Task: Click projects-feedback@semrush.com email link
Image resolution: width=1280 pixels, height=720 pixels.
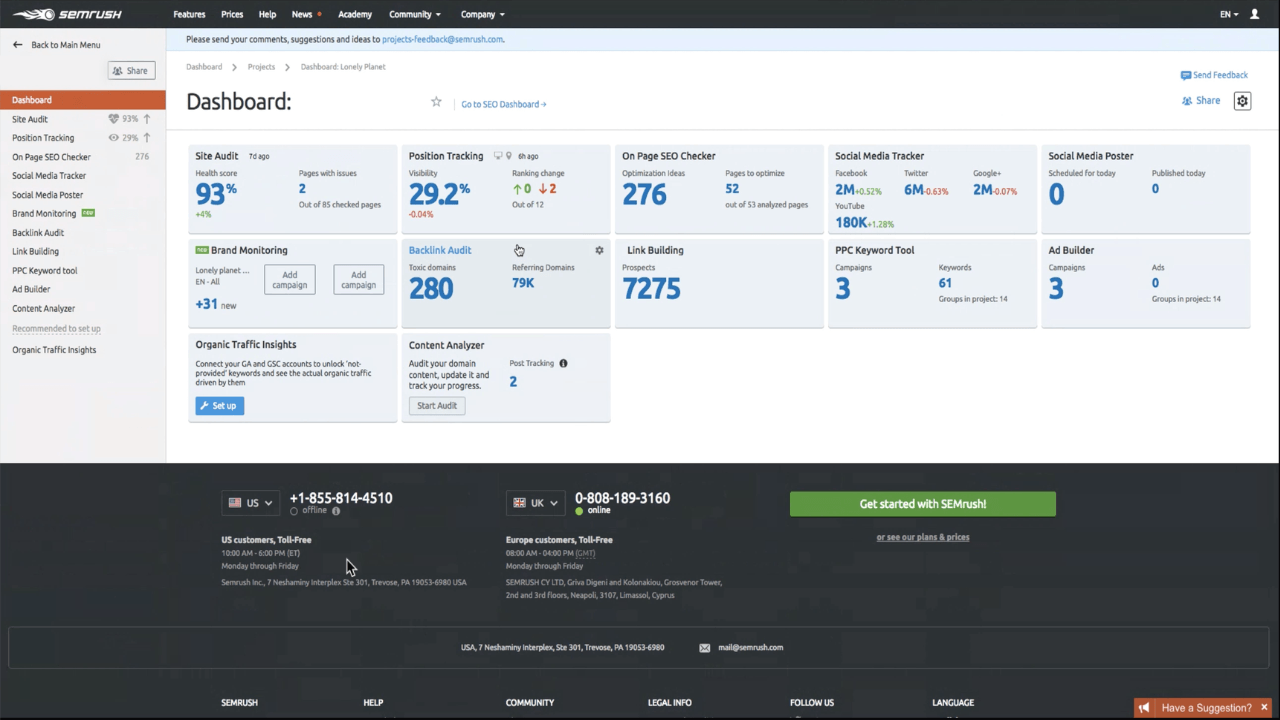Action: click(x=442, y=40)
